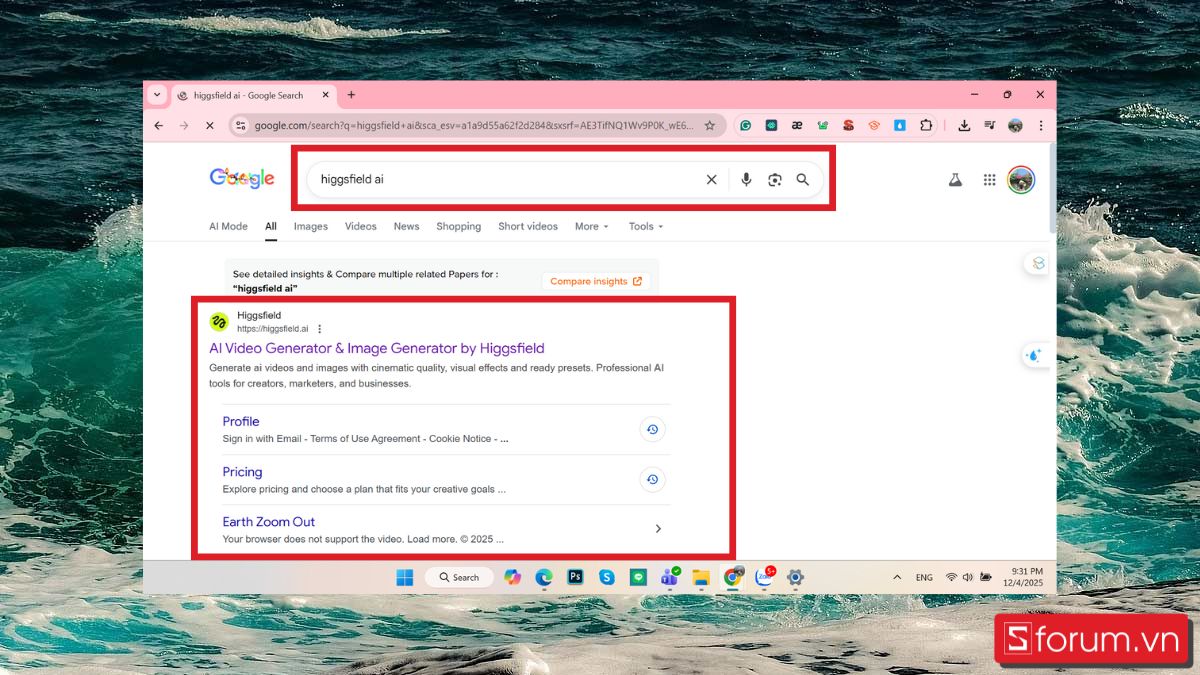Start voice search with the microphone icon
The image size is (1200, 675).
[745, 180]
